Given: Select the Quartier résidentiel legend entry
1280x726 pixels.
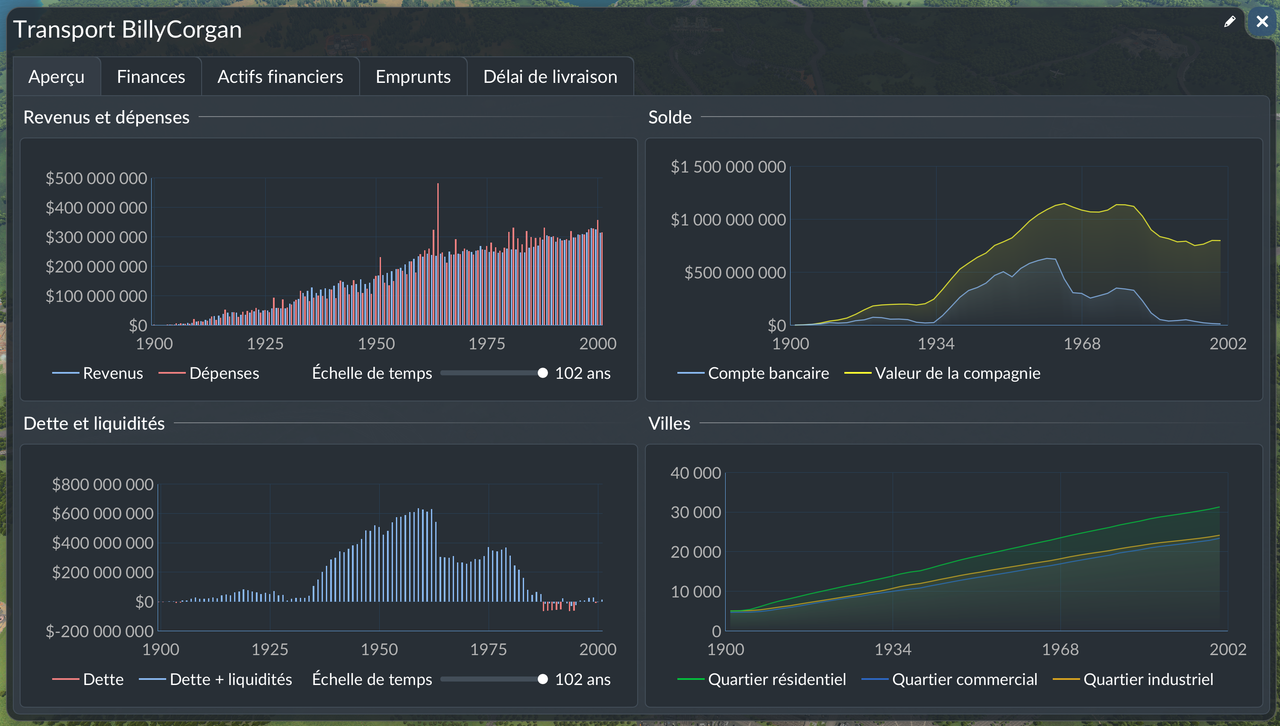Looking at the screenshot, I should click(762, 679).
